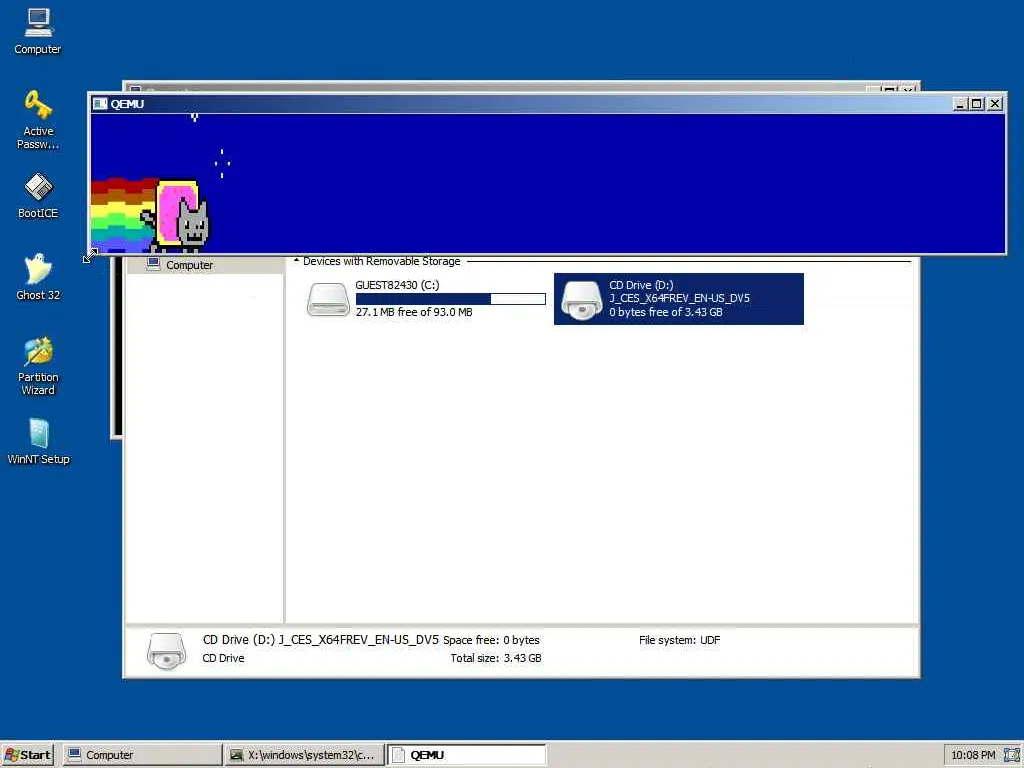Collapse Devices with Removable Storage group

[x=296, y=261]
